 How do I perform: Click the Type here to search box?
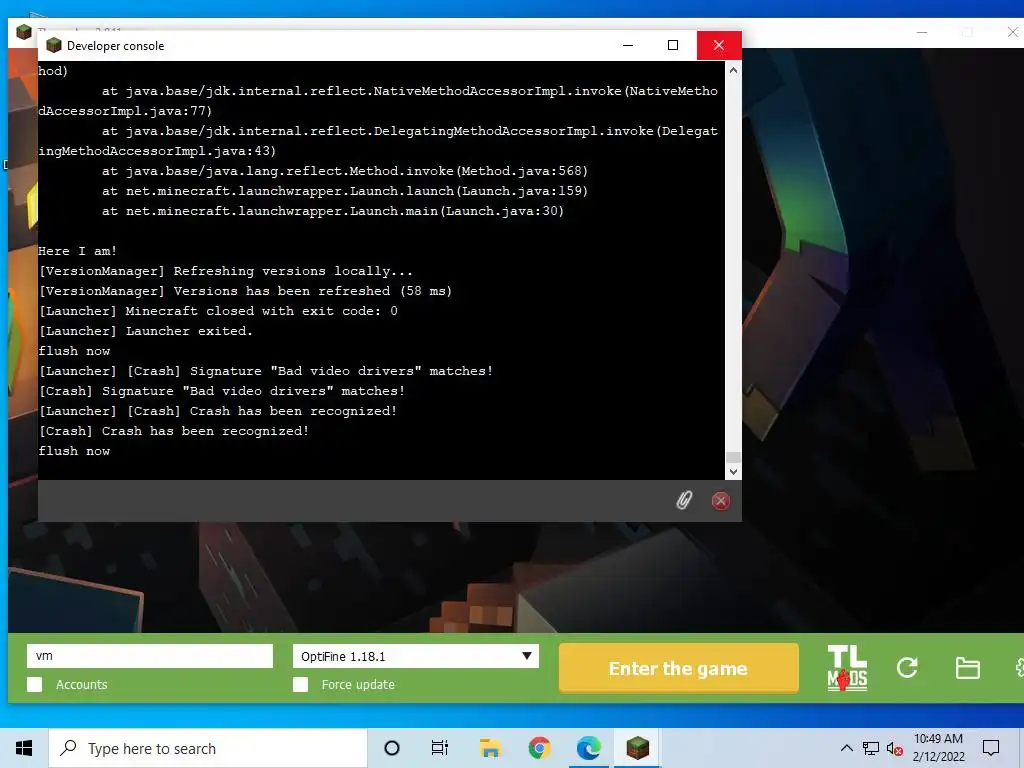(x=208, y=748)
